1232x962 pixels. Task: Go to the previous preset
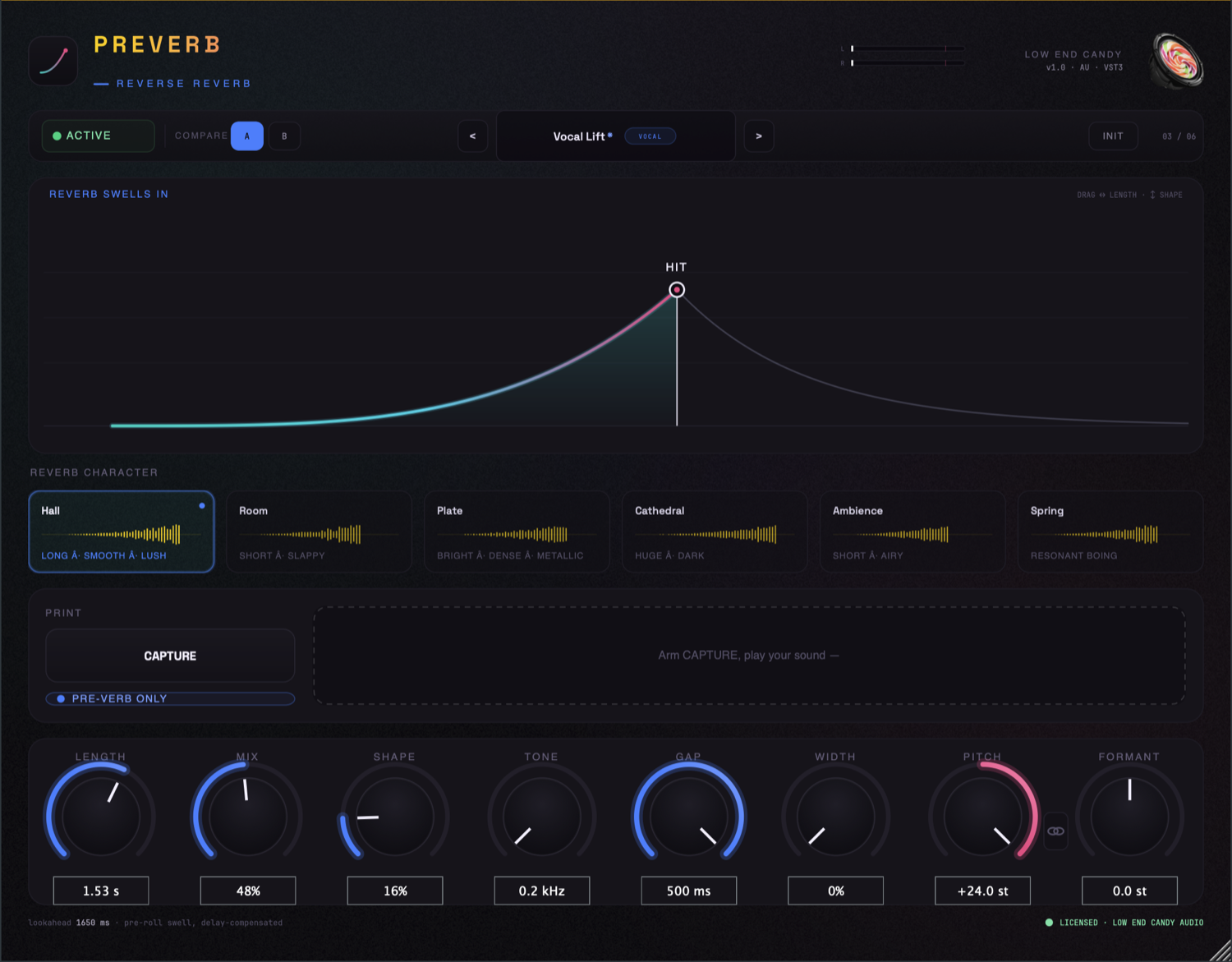[472, 136]
